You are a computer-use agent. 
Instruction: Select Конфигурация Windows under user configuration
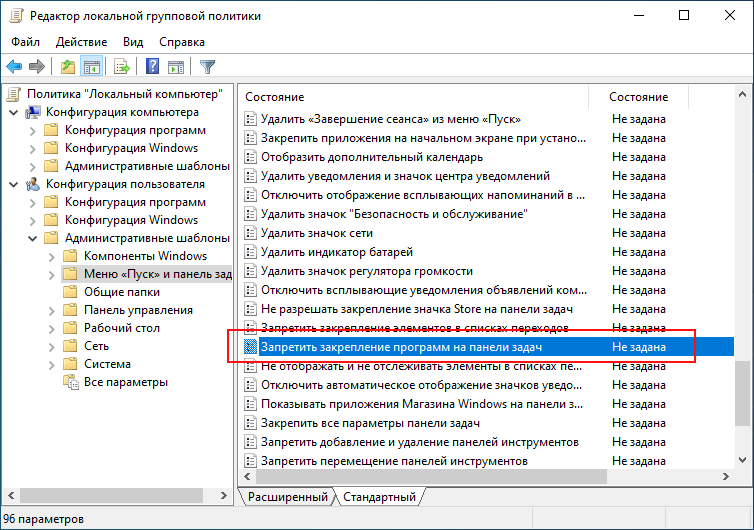point(131,220)
